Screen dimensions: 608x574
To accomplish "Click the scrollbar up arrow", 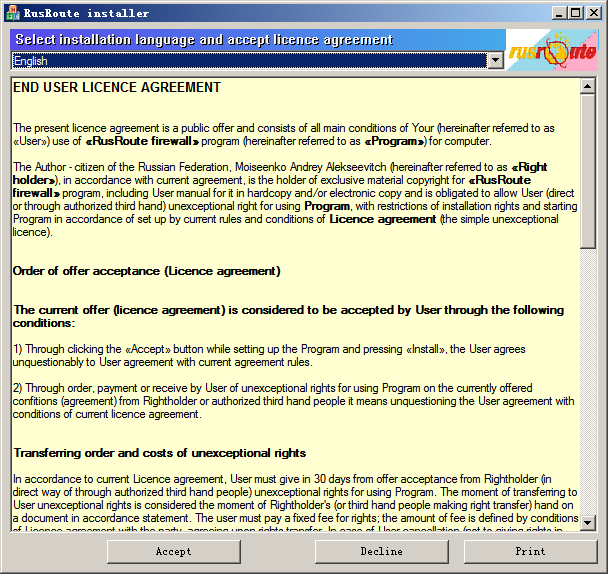I will point(588,86).
